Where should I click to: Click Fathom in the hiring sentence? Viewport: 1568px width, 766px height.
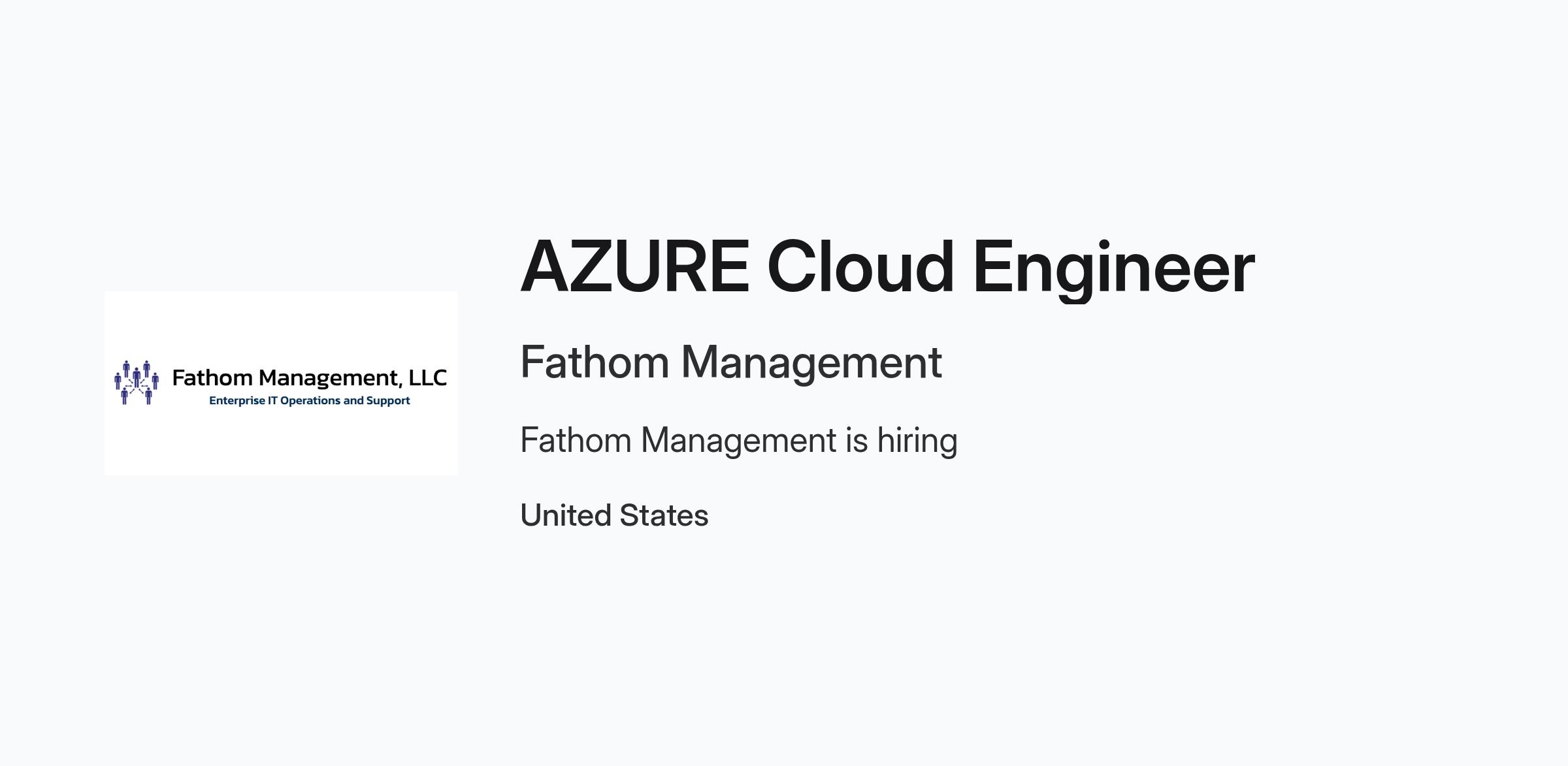pos(576,439)
